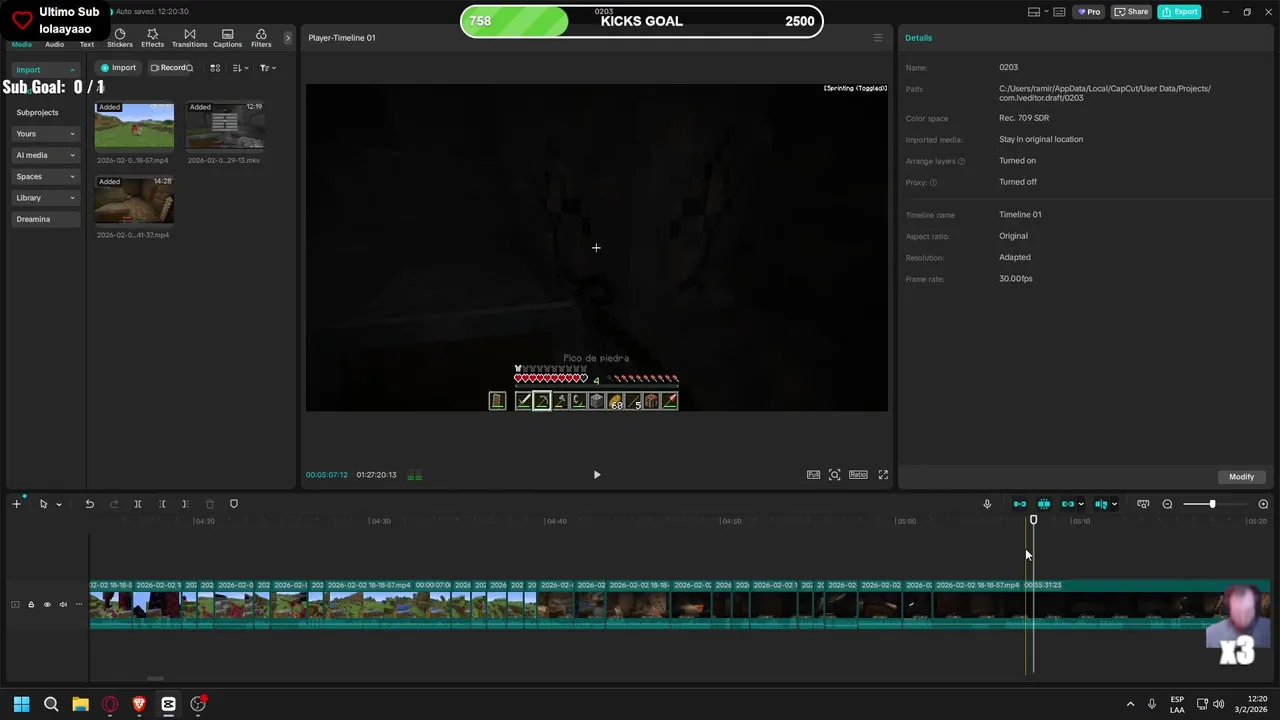This screenshot has height=720, width=1280.
Task: Hide the main video track with eye icon
Action: pyautogui.click(x=47, y=604)
